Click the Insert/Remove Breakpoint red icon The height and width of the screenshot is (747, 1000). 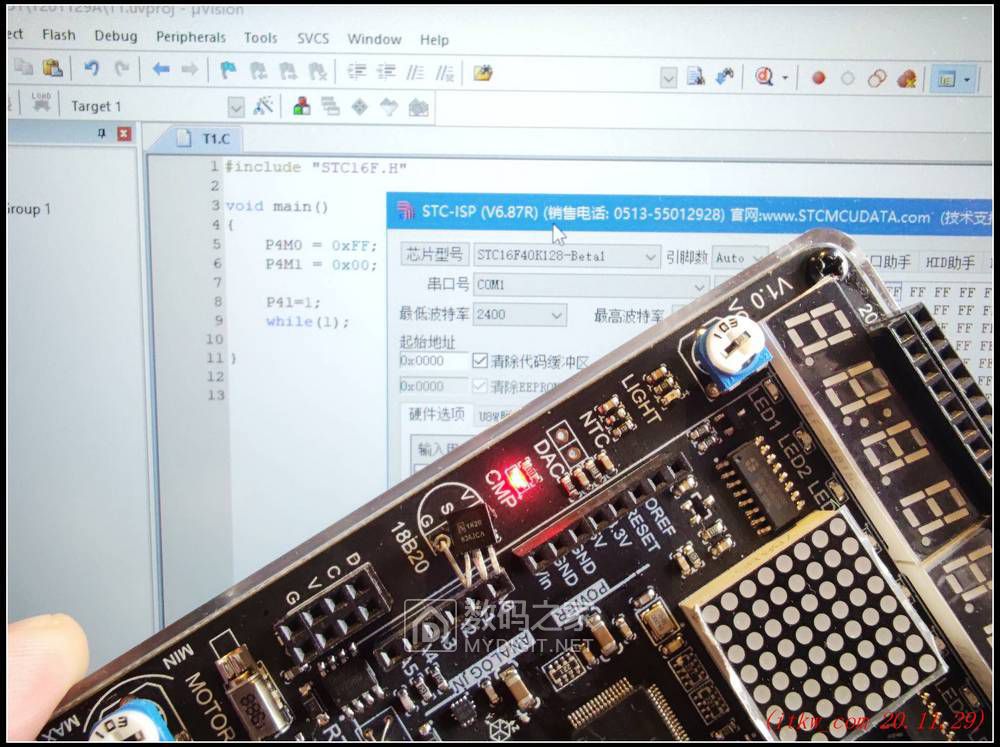click(x=818, y=79)
